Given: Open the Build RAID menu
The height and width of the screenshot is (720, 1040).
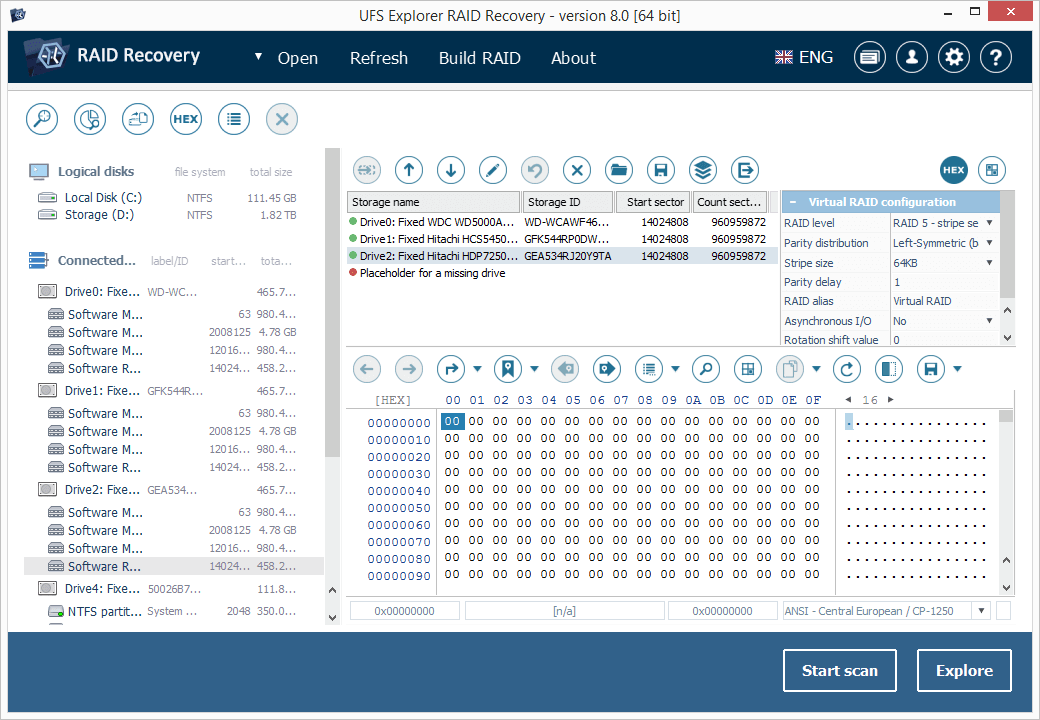Looking at the screenshot, I should click(x=480, y=57).
